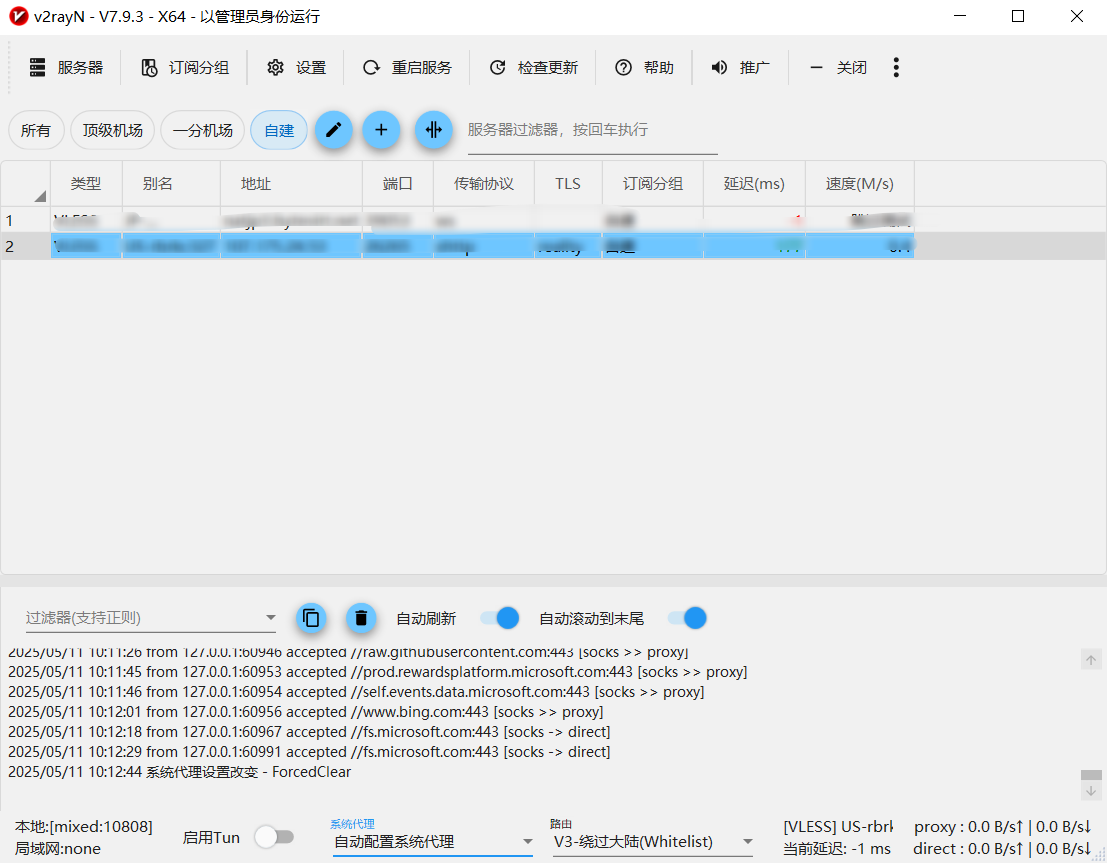Screen dimensions: 1107x863
Task: Switch to the 顶级机场 group tab
Action: click(x=111, y=130)
